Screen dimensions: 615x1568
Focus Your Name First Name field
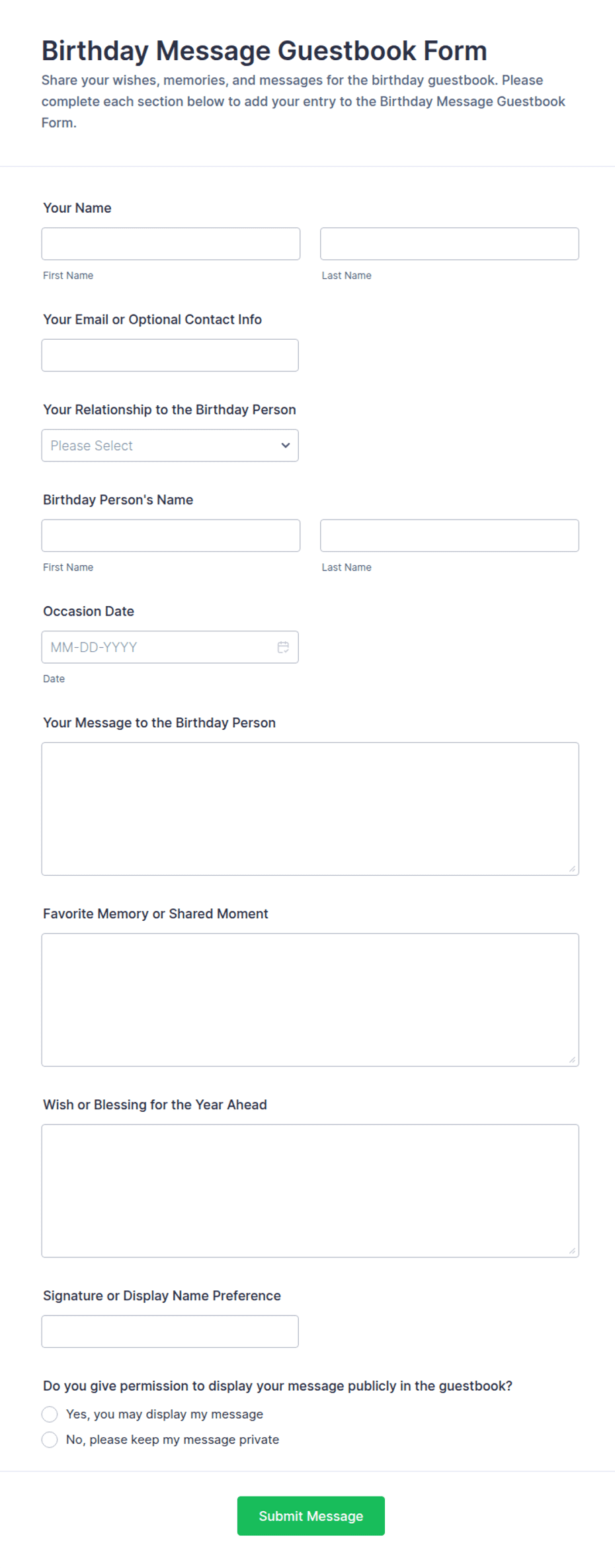(x=171, y=244)
